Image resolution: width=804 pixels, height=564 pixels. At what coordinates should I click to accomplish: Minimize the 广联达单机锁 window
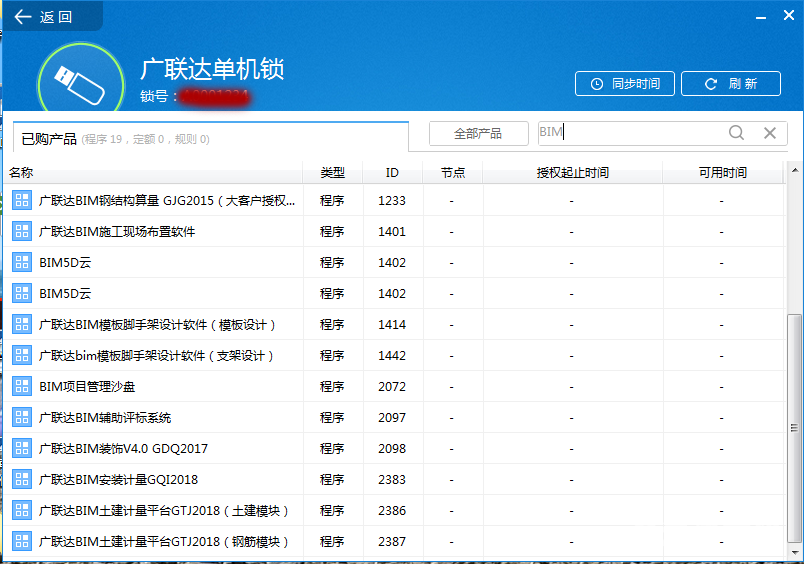pyautogui.click(x=761, y=17)
